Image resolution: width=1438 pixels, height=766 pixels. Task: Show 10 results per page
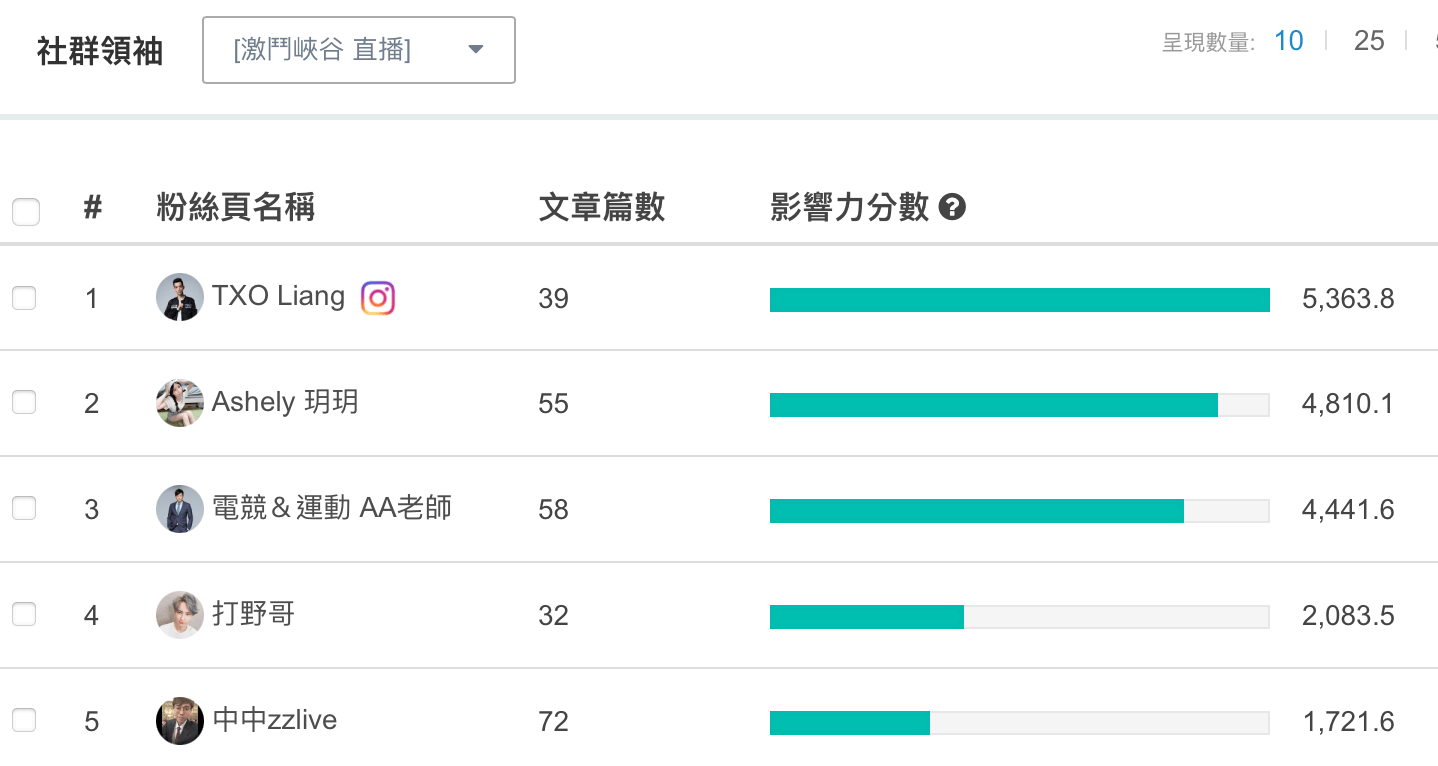(1289, 41)
